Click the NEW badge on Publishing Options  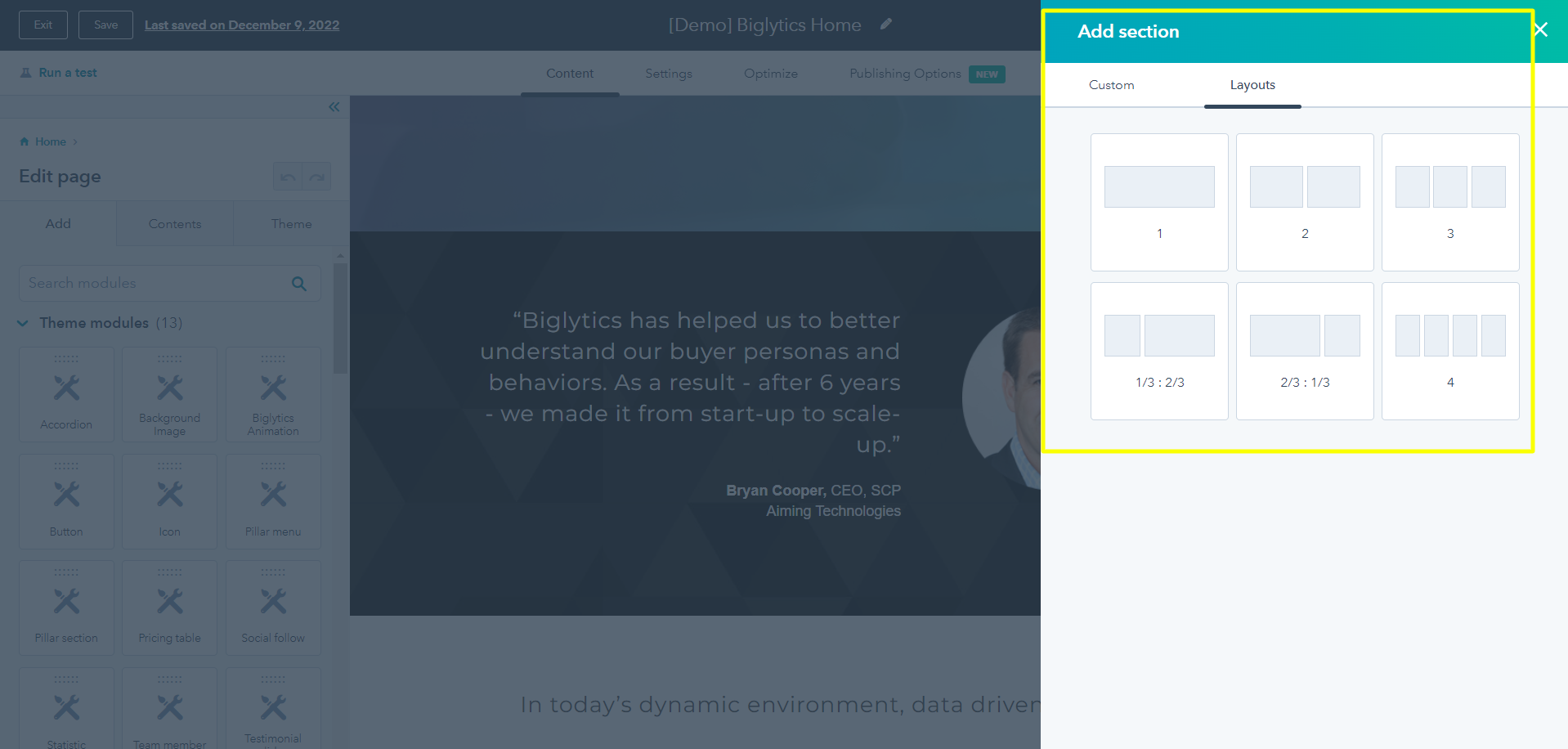tap(987, 74)
